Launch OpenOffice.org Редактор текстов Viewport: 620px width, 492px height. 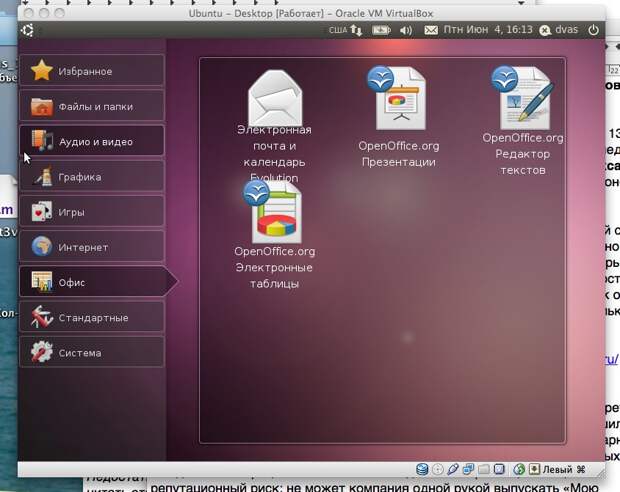(x=523, y=121)
